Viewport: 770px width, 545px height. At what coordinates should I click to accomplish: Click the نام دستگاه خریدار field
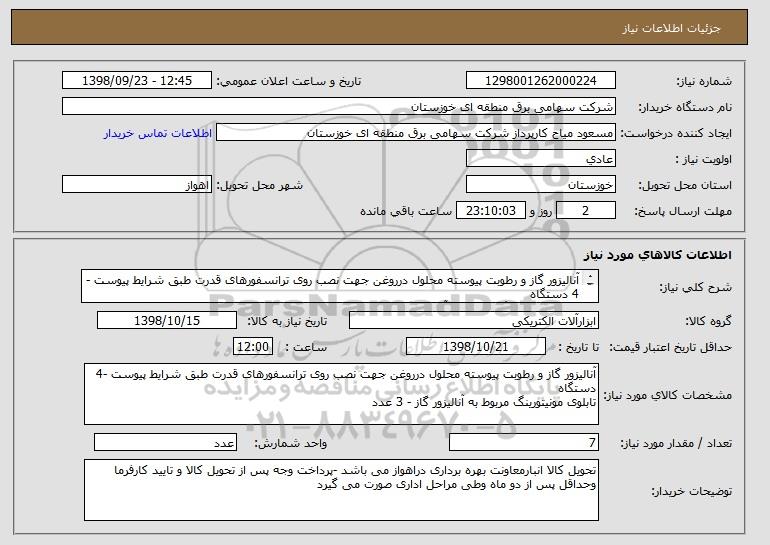point(339,107)
